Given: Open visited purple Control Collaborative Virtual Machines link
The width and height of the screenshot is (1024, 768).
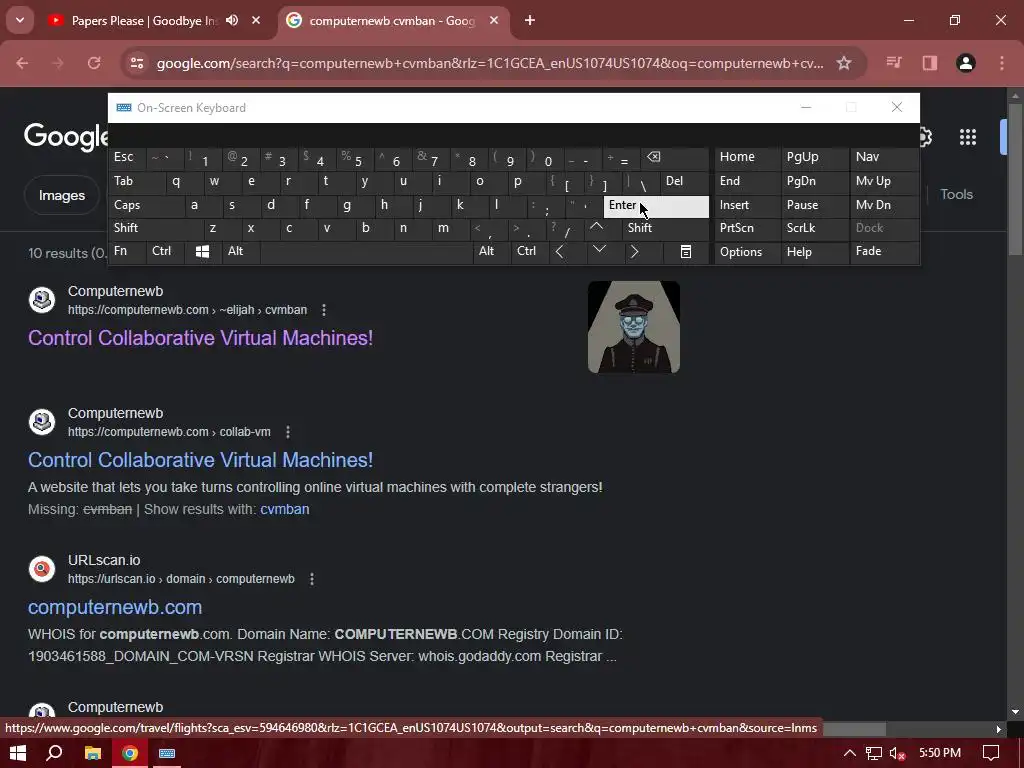Looking at the screenshot, I should click(200, 338).
